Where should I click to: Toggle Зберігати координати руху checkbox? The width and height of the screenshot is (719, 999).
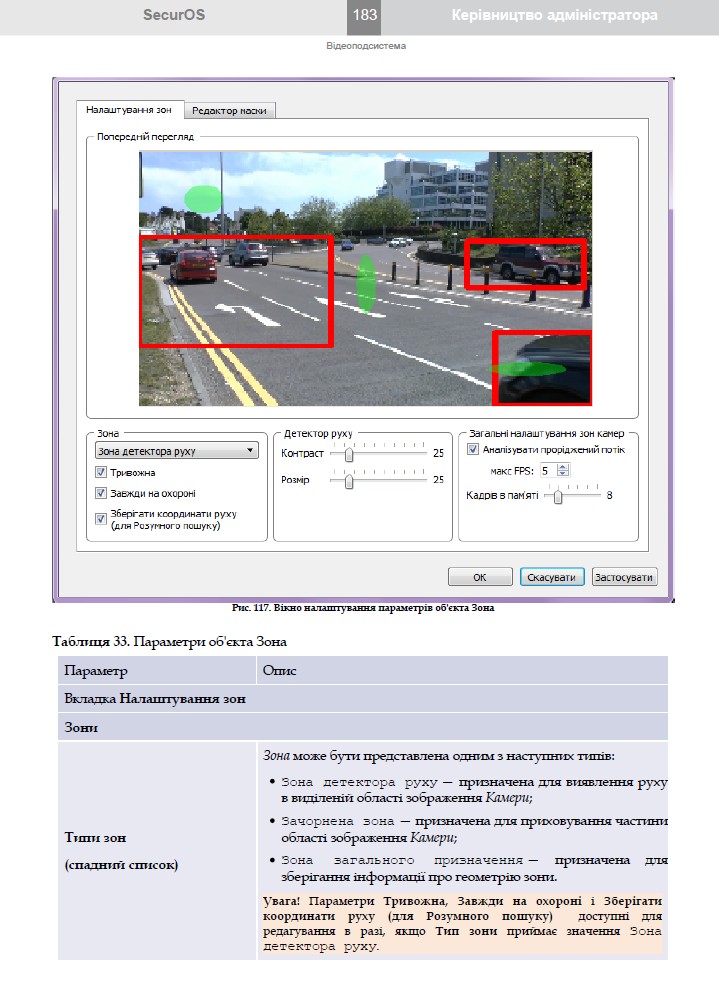(101, 519)
